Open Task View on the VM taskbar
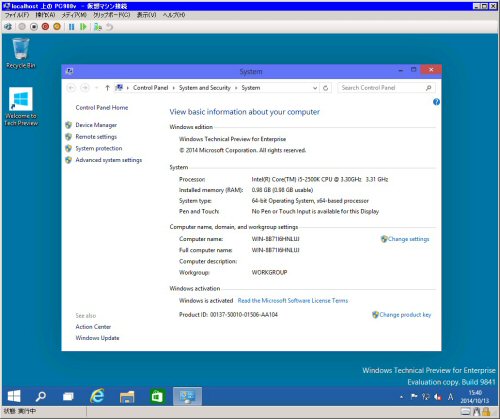 (x=68, y=396)
